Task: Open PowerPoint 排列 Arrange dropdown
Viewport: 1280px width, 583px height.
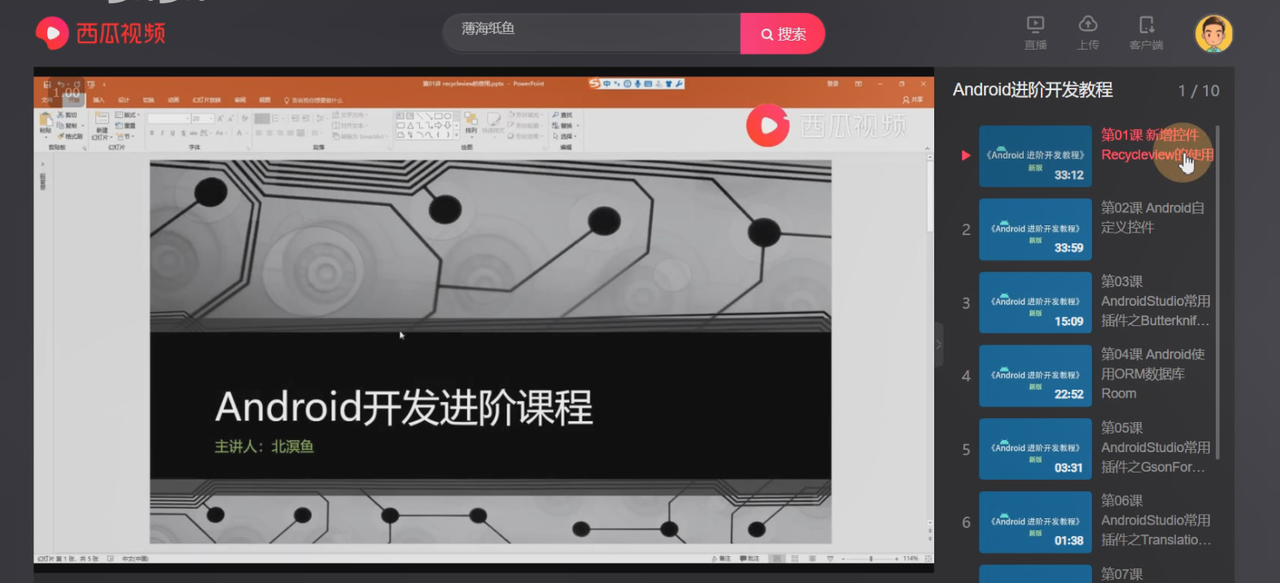Action: 471,124
